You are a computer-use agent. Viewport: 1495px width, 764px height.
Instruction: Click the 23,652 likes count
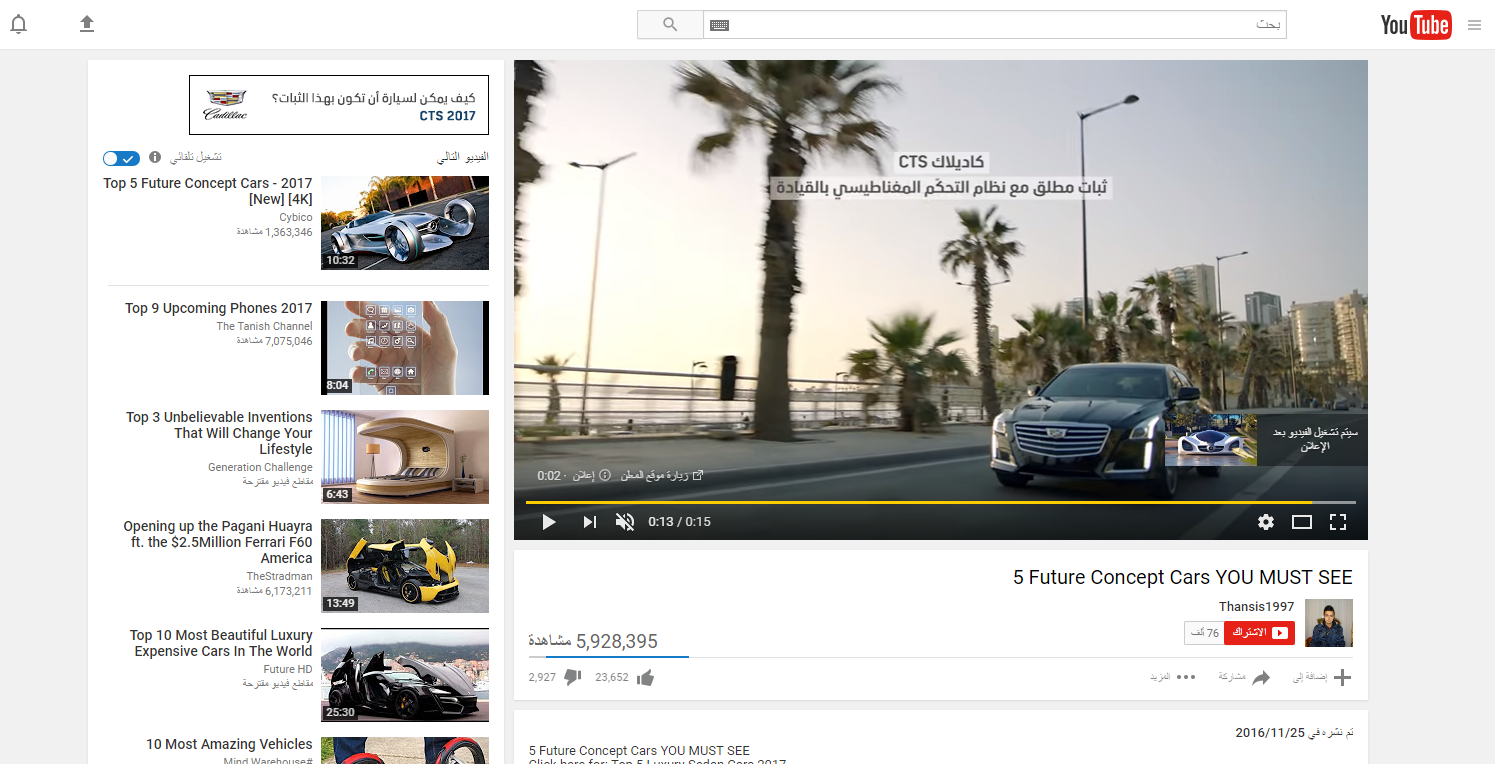(612, 678)
